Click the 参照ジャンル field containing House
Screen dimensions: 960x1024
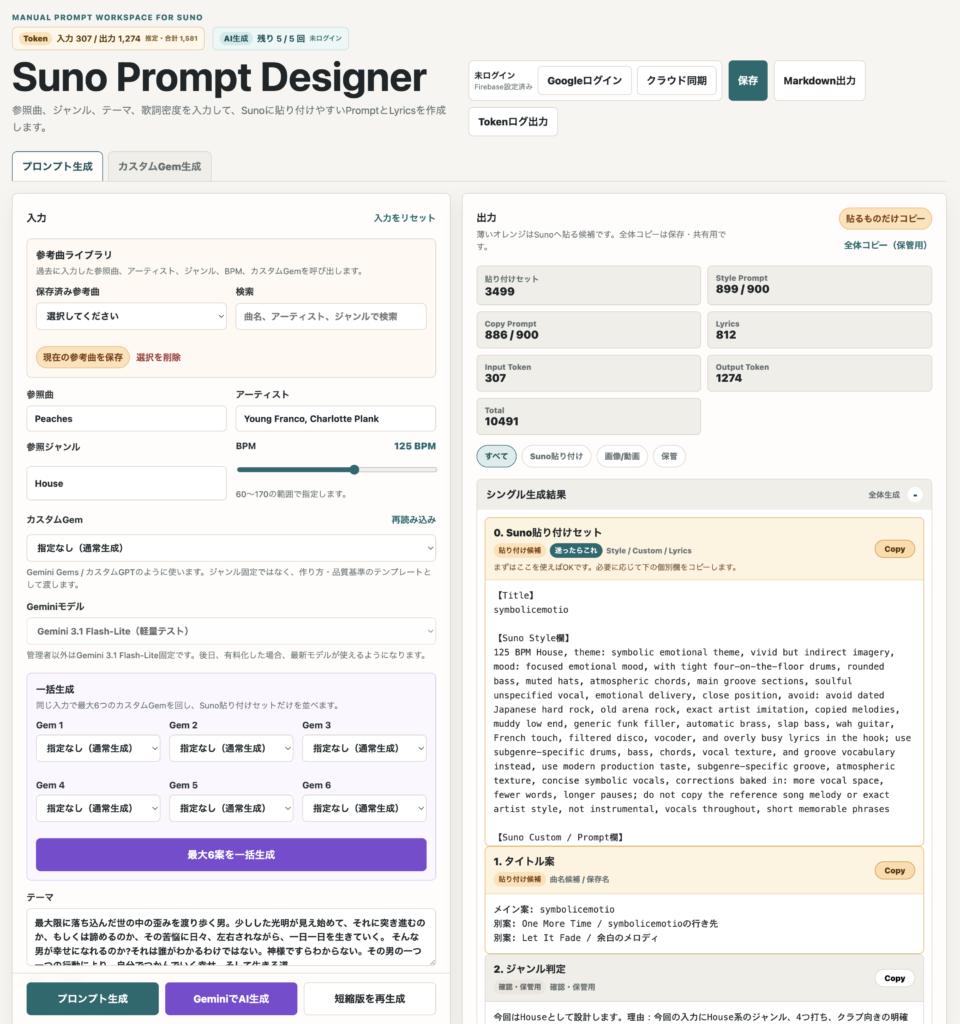(127, 483)
